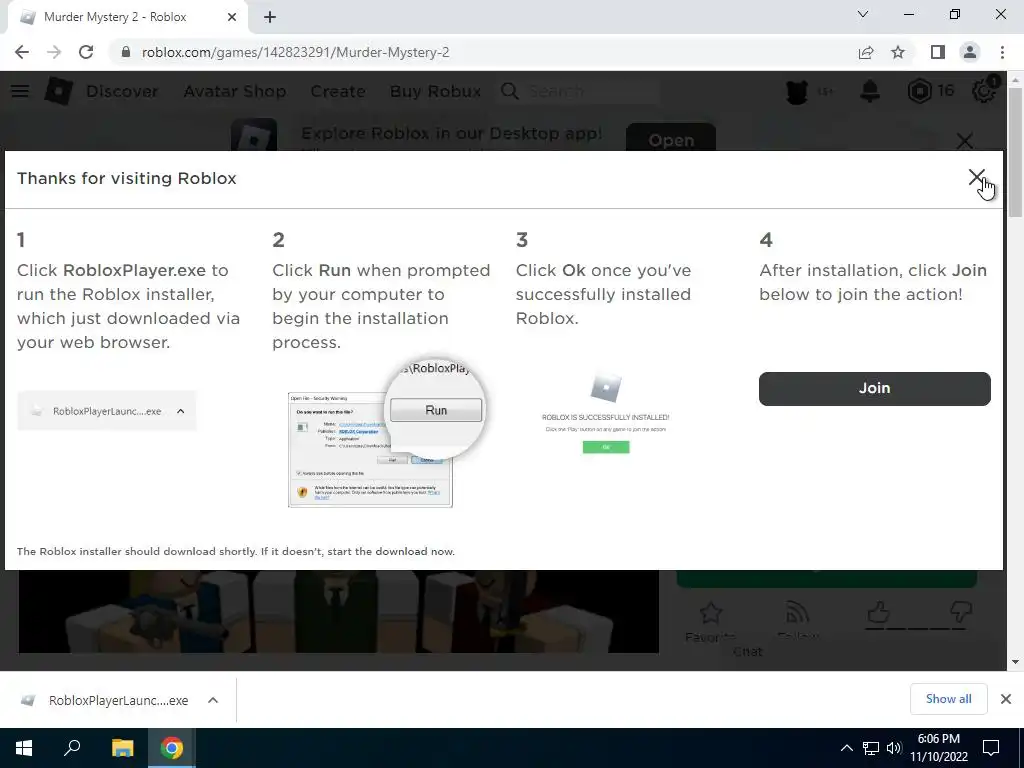This screenshot has width=1024, height=768.
Task: Open Roblox notifications bell
Action: 870,91
